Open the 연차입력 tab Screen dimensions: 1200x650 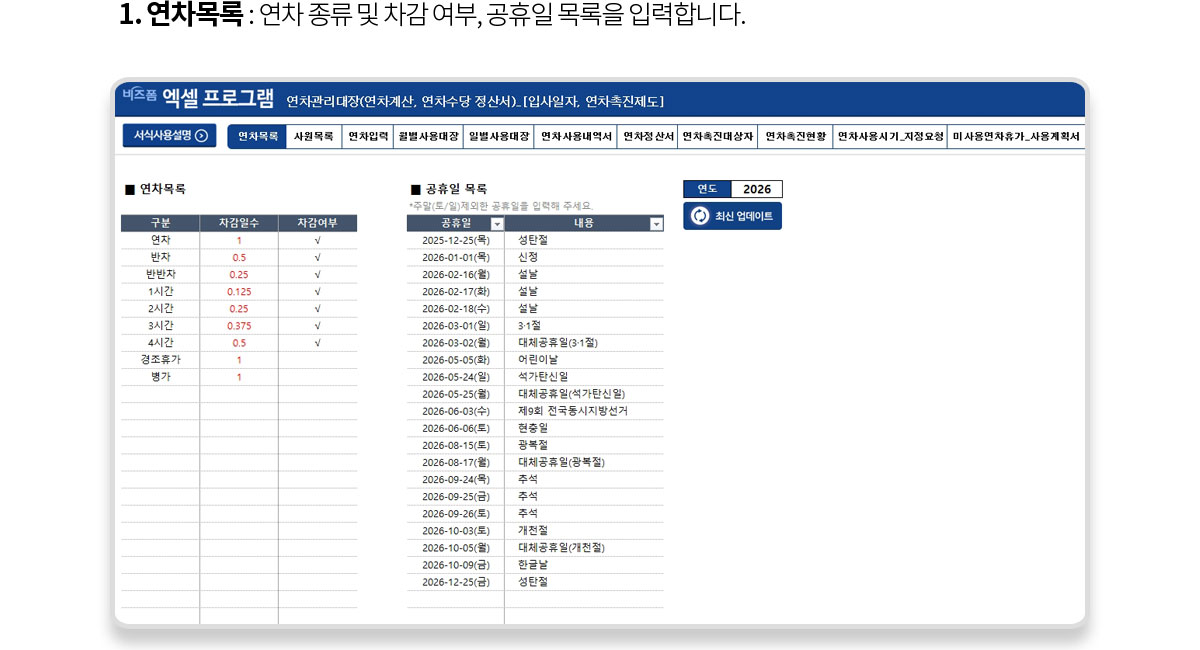click(x=368, y=137)
